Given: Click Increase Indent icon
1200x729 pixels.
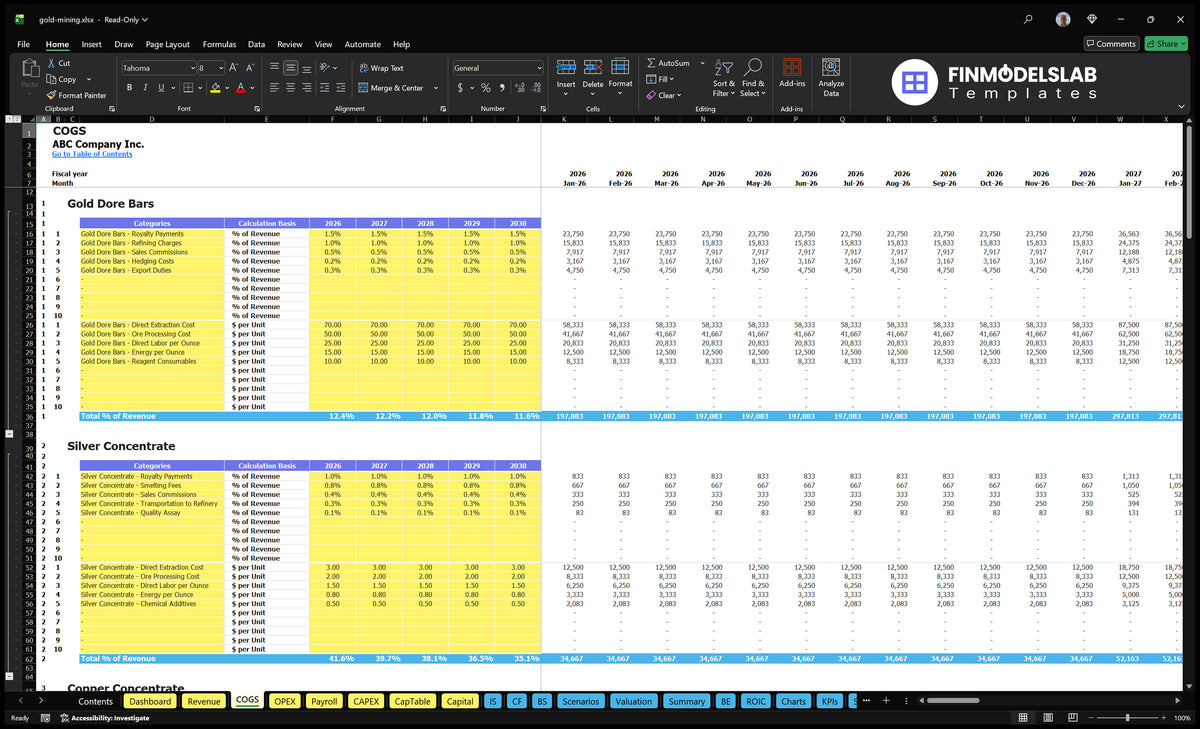Looking at the screenshot, I should tap(342, 88).
